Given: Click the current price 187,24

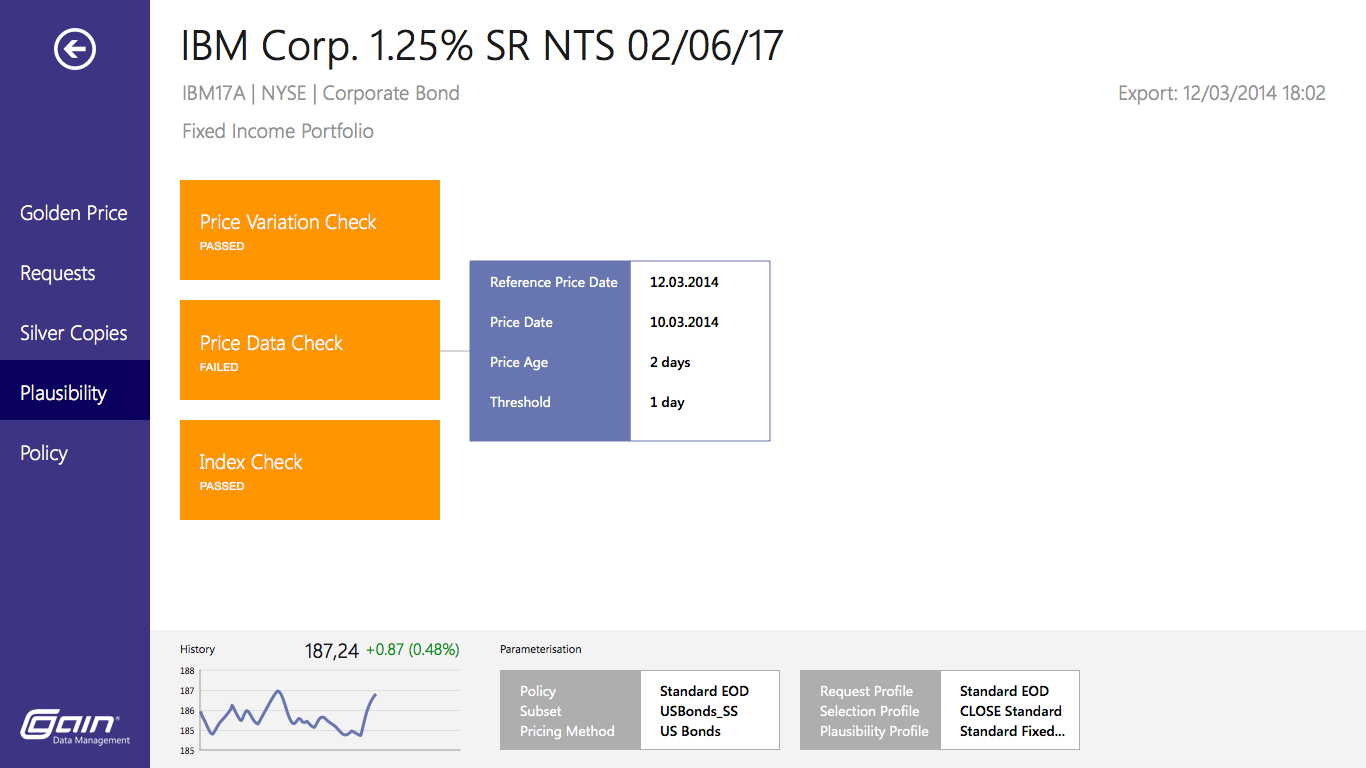Looking at the screenshot, I should point(331,651).
